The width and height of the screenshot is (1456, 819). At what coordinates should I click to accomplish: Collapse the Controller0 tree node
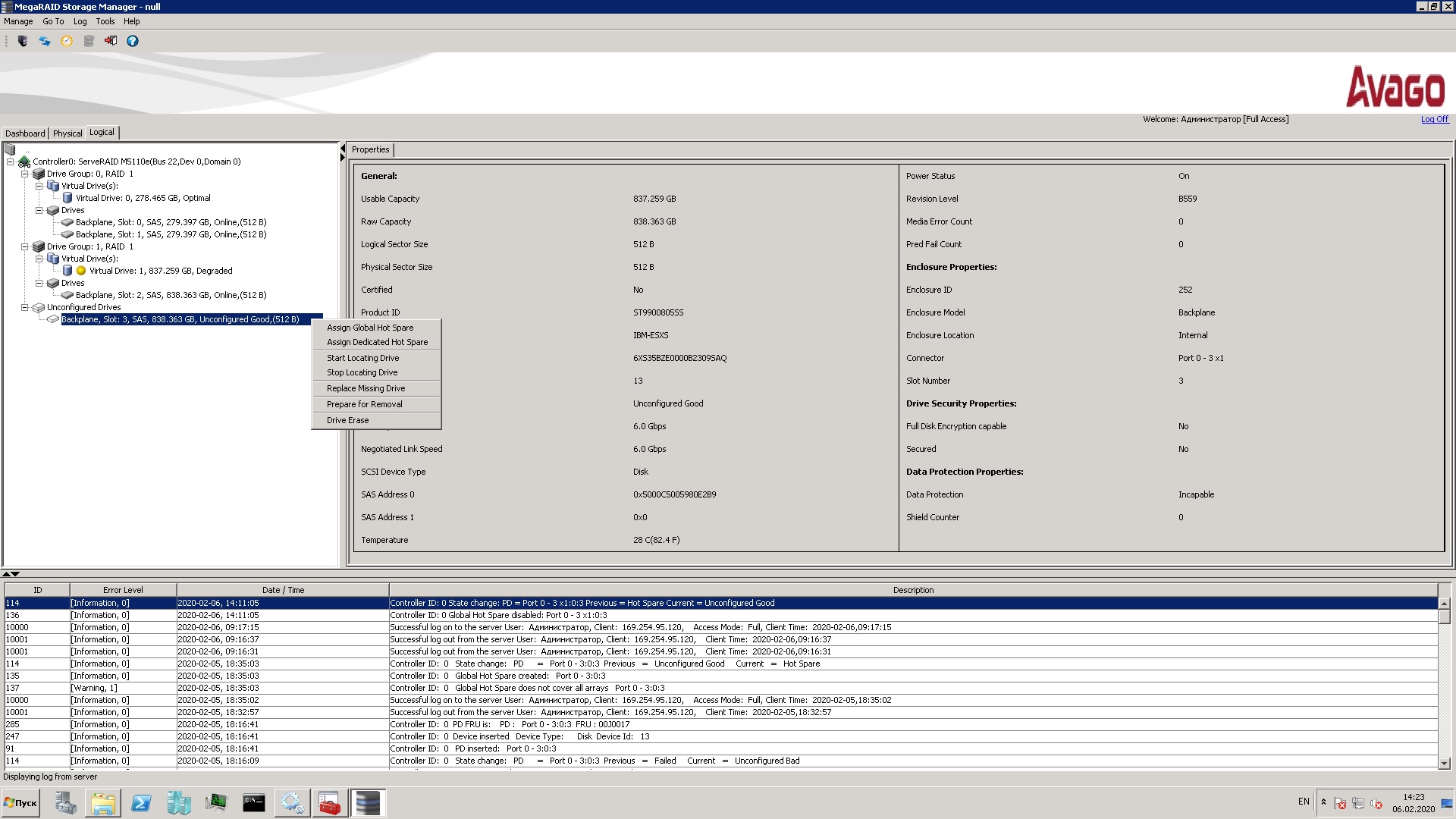[x=11, y=162]
